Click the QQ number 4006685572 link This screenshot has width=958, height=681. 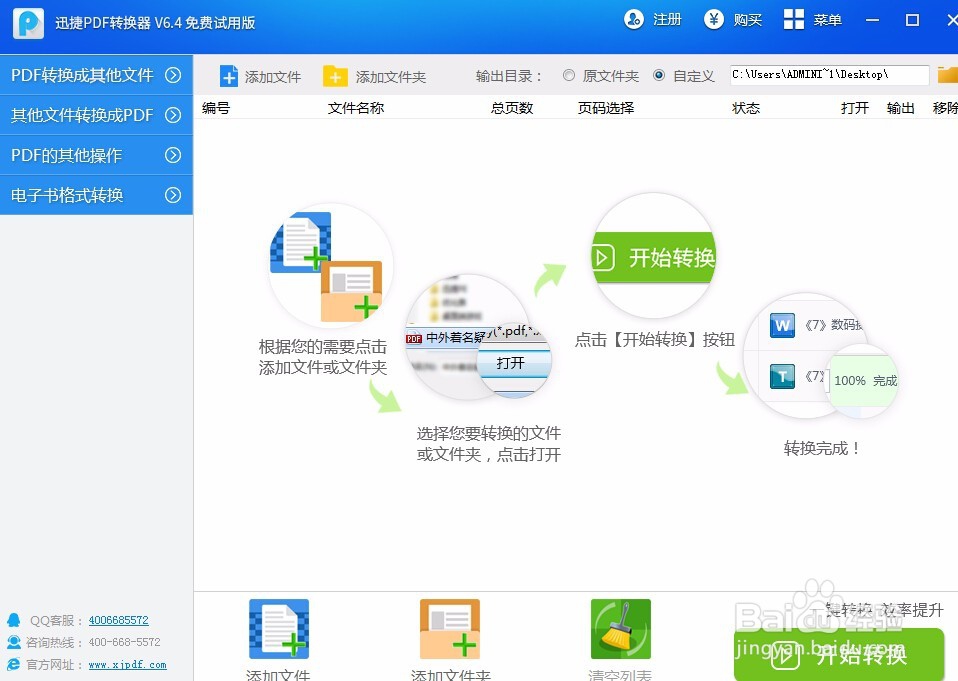[119, 620]
